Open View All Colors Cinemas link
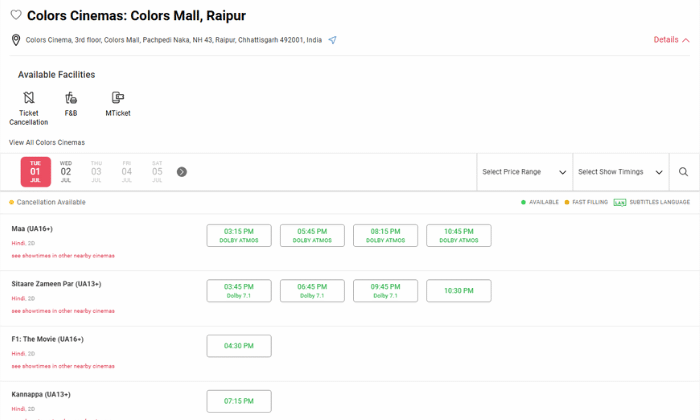The image size is (700, 420). [x=47, y=142]
